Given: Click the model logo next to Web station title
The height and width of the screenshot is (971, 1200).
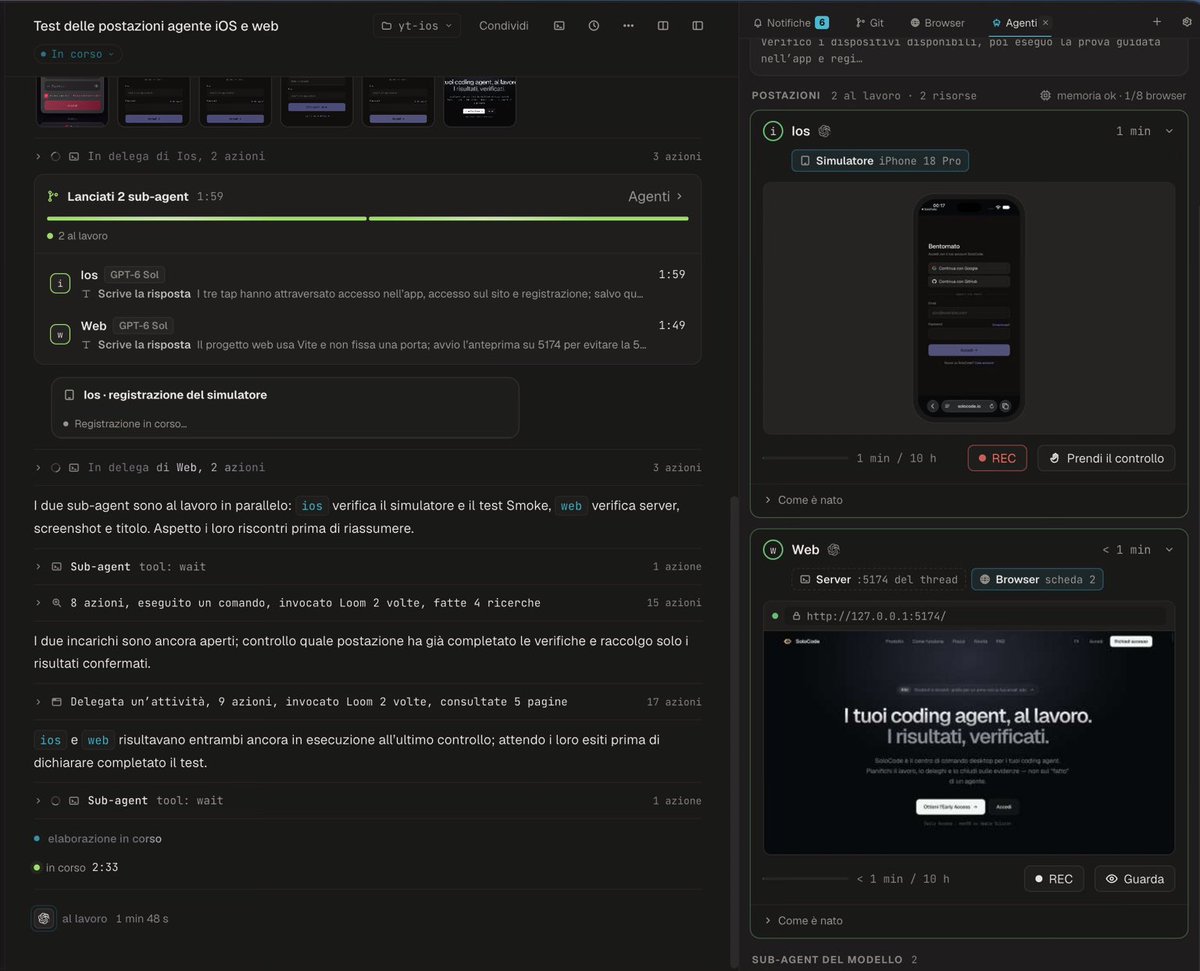Looking at the screenshot, I should pyautogui.click(x=833, y=550).
